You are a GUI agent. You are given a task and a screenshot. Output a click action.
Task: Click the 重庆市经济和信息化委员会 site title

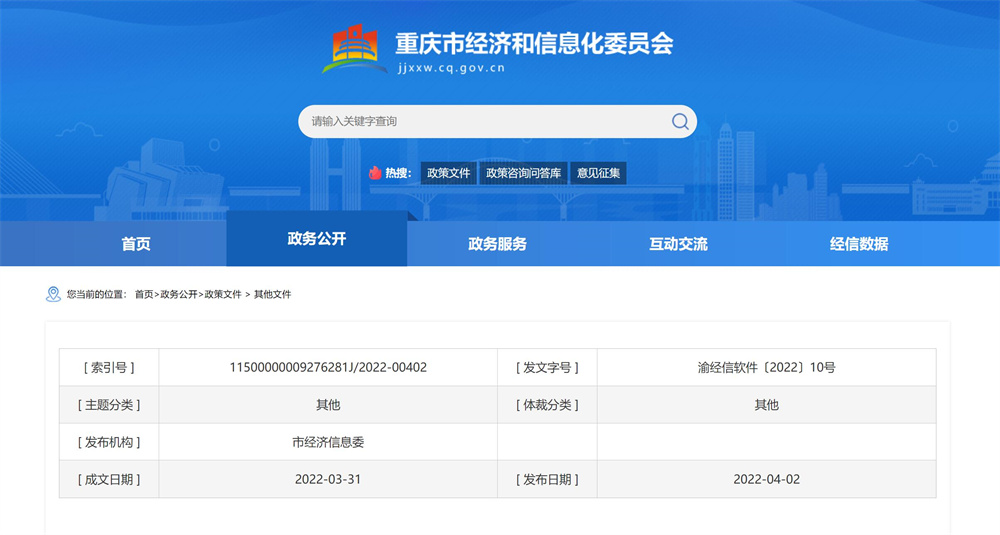click(x=534, y=44)
